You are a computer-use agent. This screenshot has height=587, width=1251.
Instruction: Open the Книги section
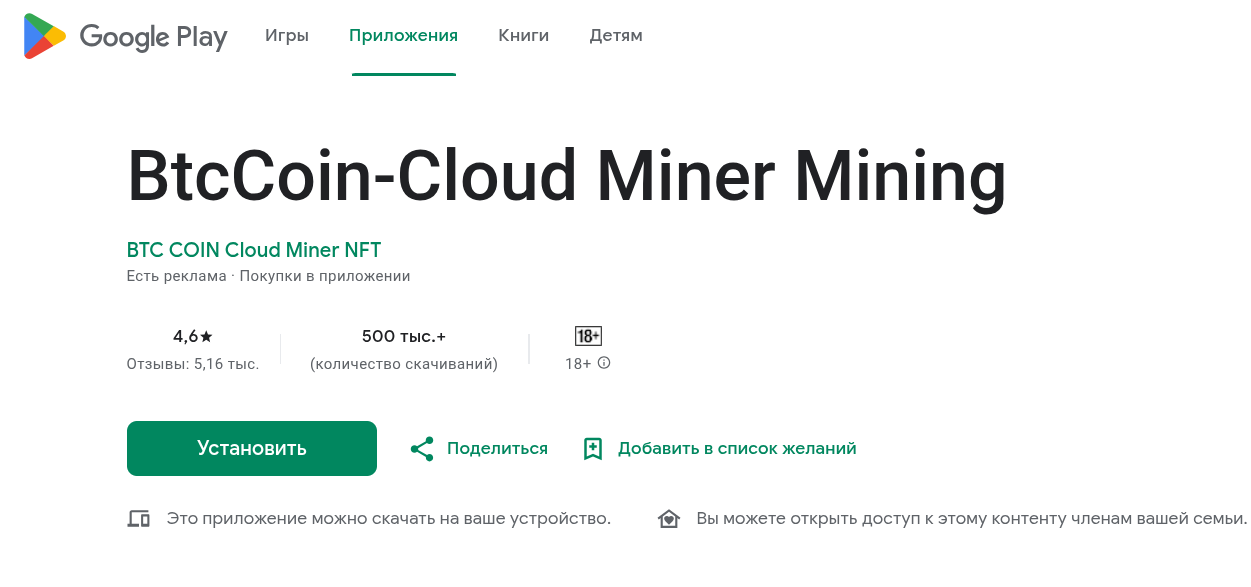tap(523, 35)
